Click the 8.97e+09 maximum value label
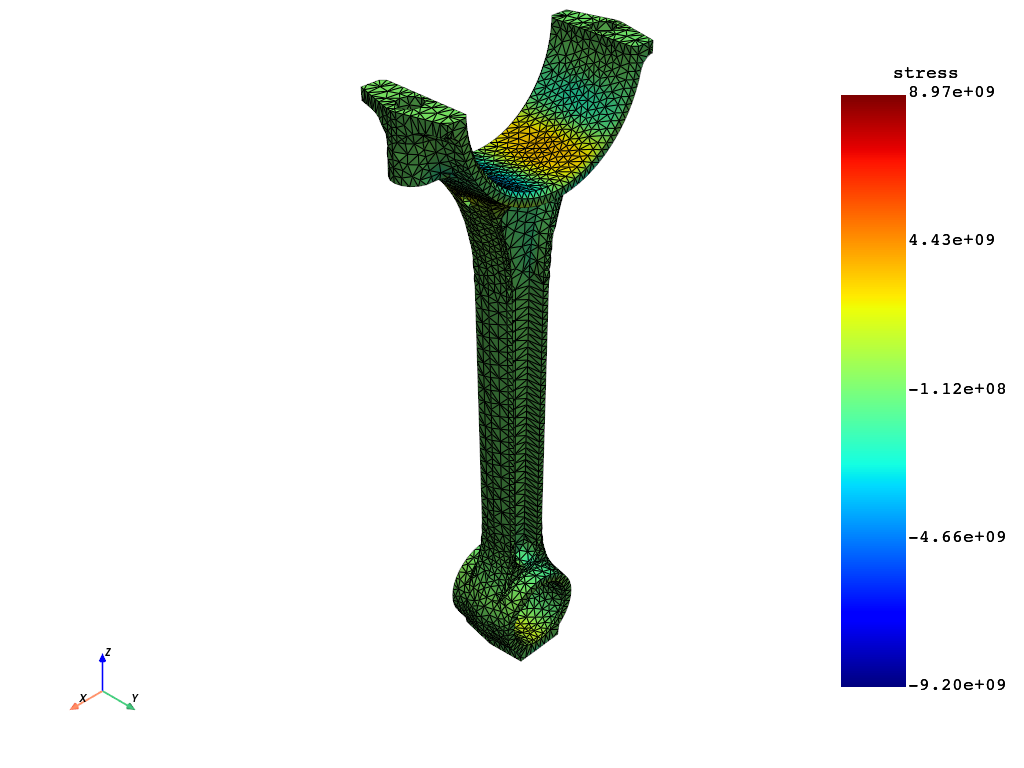This screenshot has height=768, width=1024. click(x=952, y=91)
